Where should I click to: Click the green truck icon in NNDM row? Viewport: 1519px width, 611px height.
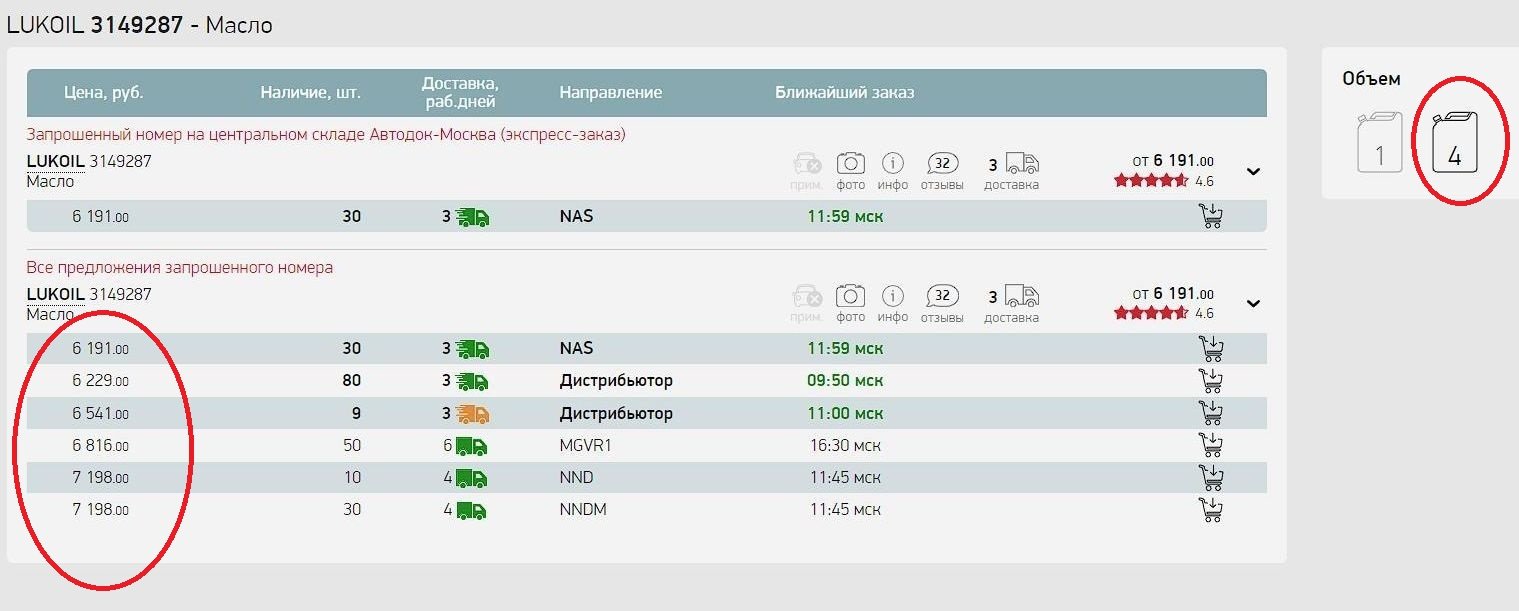pos(472,510)
